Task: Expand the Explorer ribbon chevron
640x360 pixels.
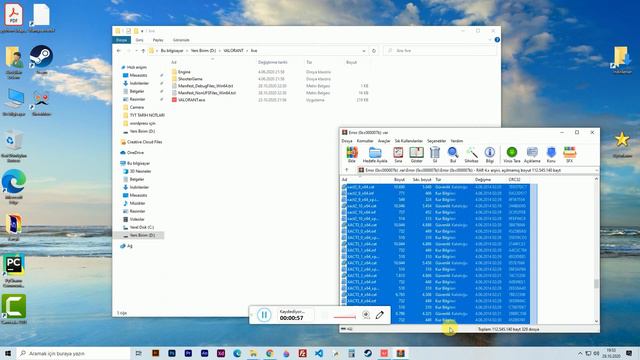Action: pyautogui.click(x=490, y=40)
